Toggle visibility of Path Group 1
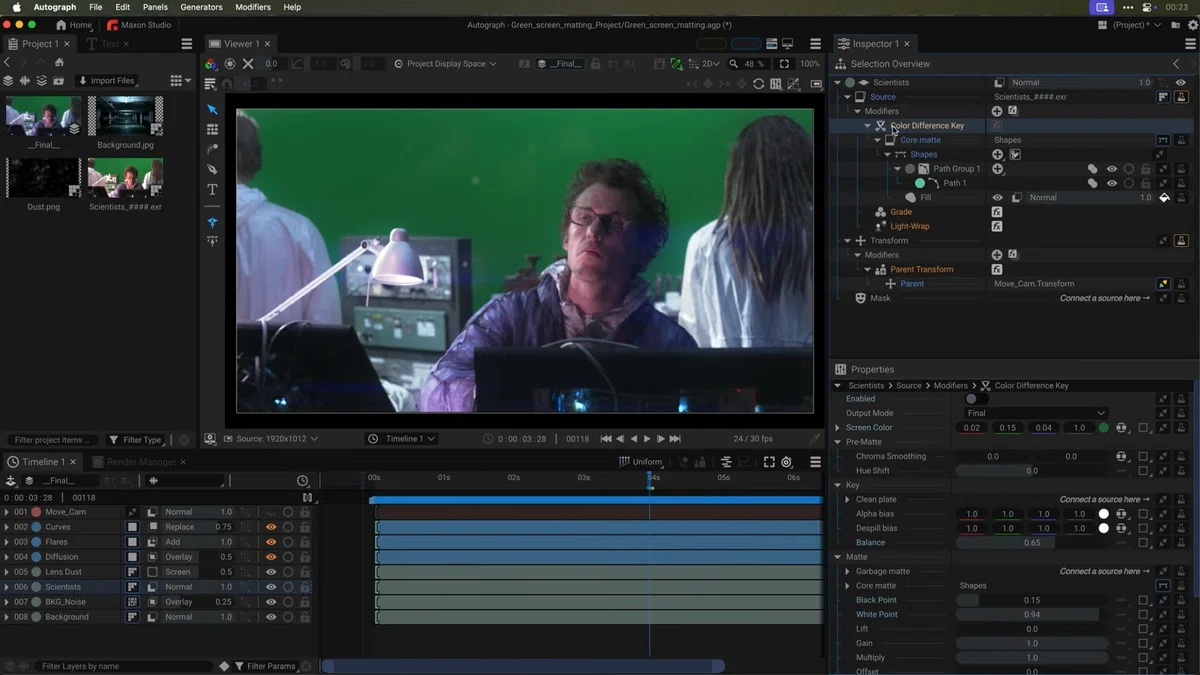Image resolution: width=1200 pixels, height=675 pixels. 1111,169
